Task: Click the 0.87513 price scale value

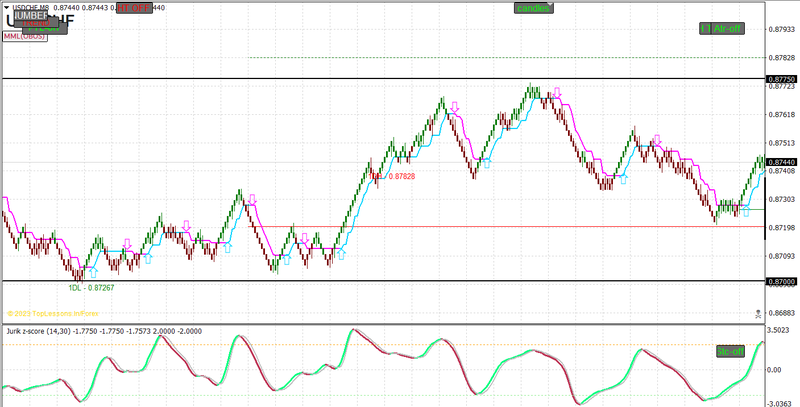Action: coord(782,143)
